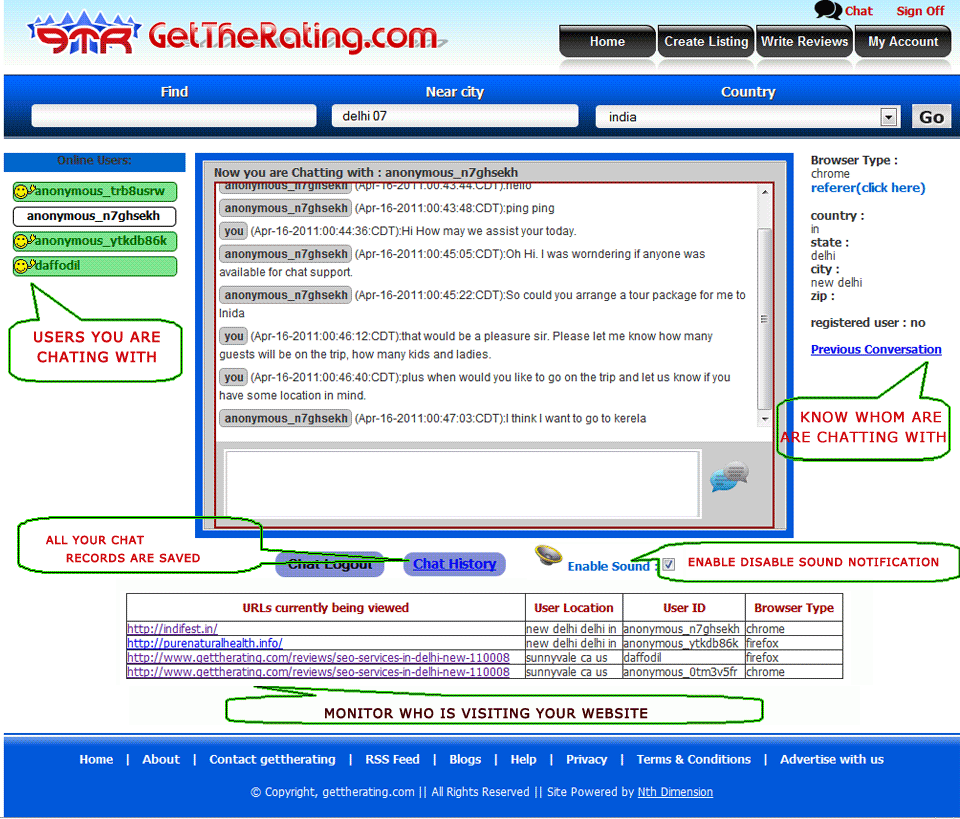Click the Chat link in header
This screenshot has height=819, width=960.
[x=858, y=11]
